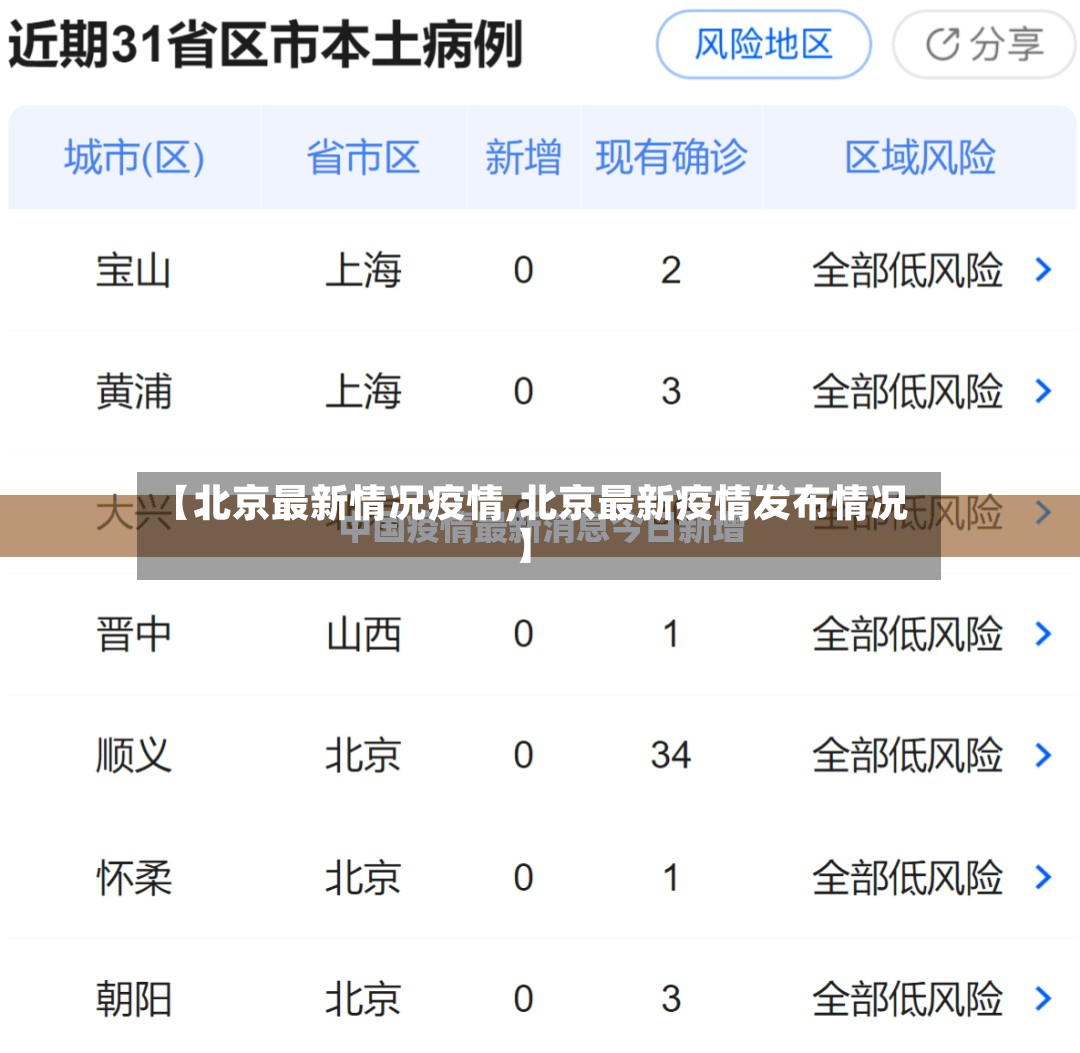
Task: Click the confirmed count 34 for 顺义
Action: point(671,755)
